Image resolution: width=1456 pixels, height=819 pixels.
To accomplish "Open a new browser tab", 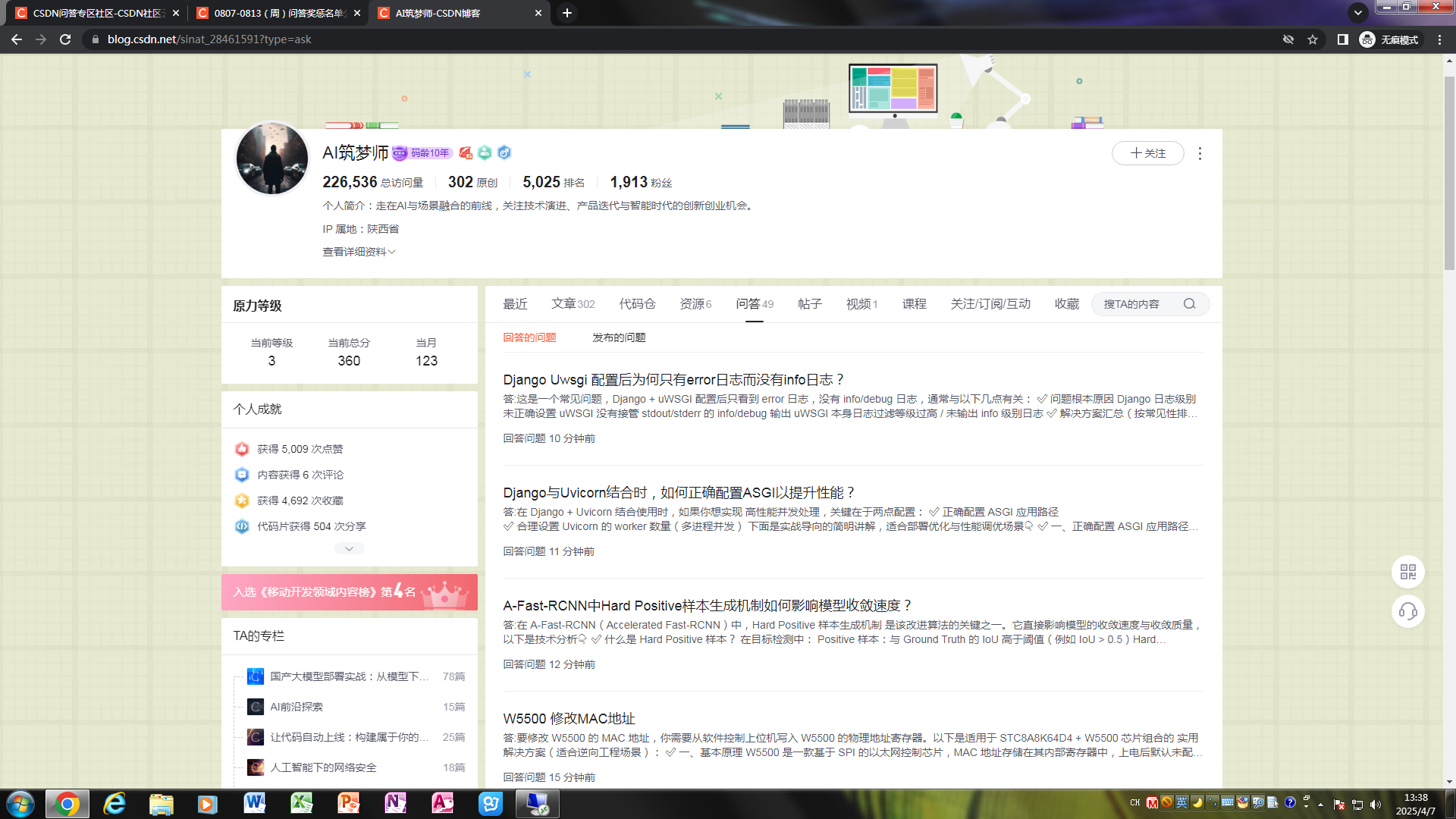I will point(567,13).
